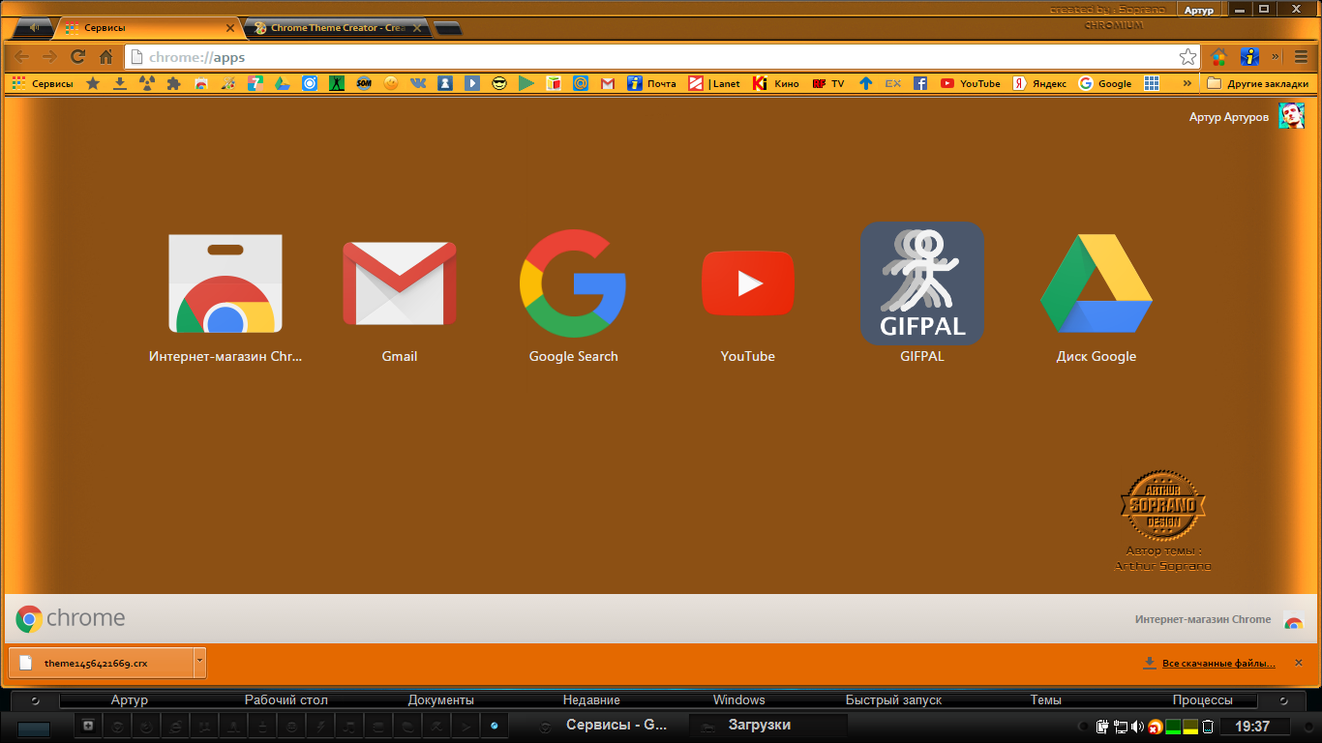
Task: Open the Кино bookmark
Action: (776, 84)
